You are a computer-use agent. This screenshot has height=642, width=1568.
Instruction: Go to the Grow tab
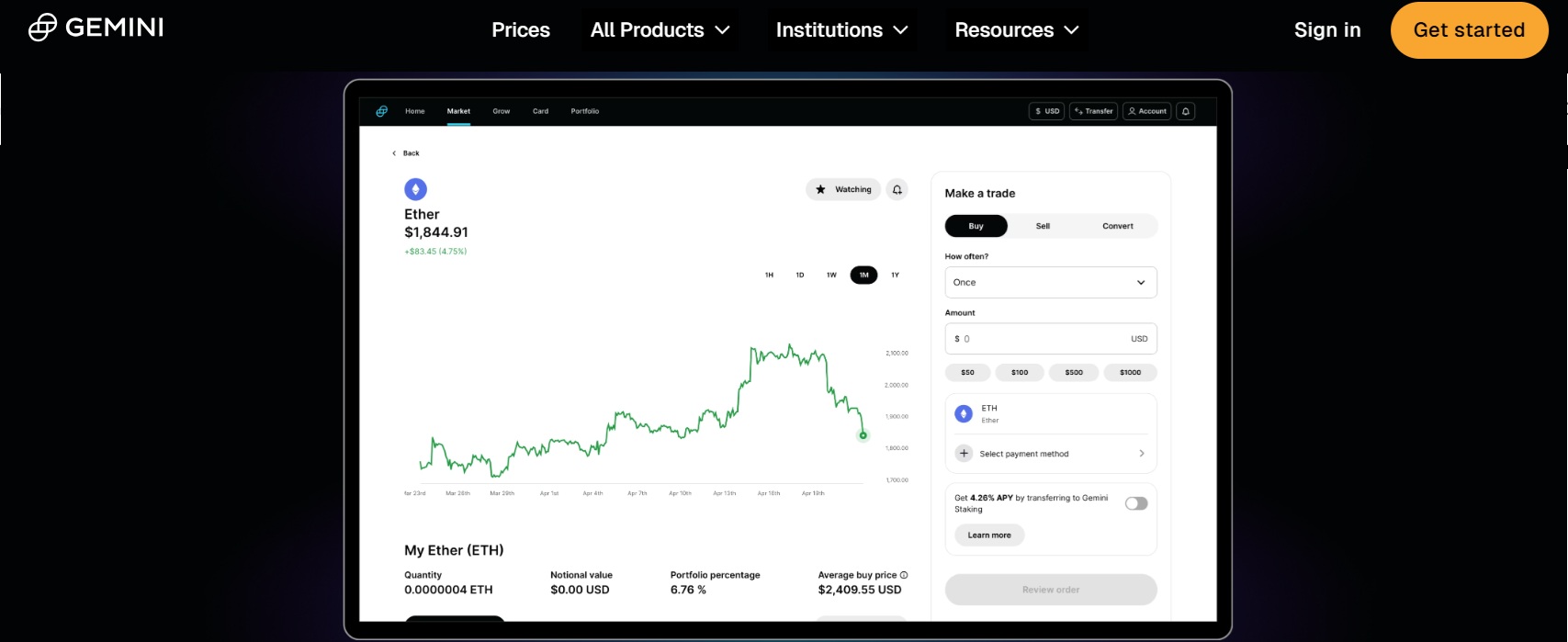pyautogui.click(x=502, y=111)
